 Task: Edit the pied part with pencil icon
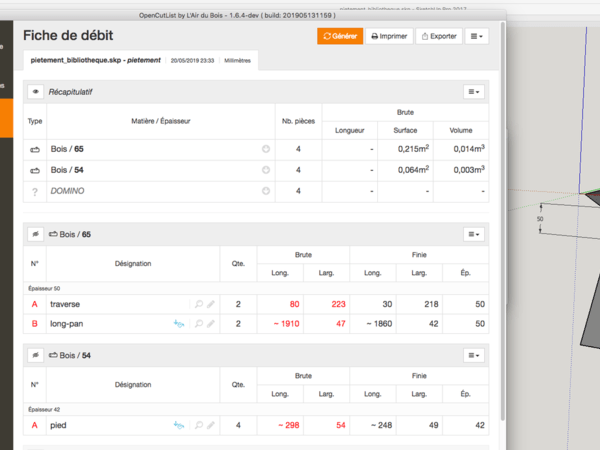pos(211,425)
